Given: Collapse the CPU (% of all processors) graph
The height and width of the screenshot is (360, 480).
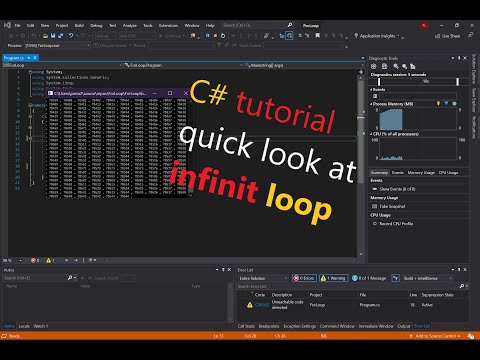Looking at the screenshot, I should (x=371, y=134).
